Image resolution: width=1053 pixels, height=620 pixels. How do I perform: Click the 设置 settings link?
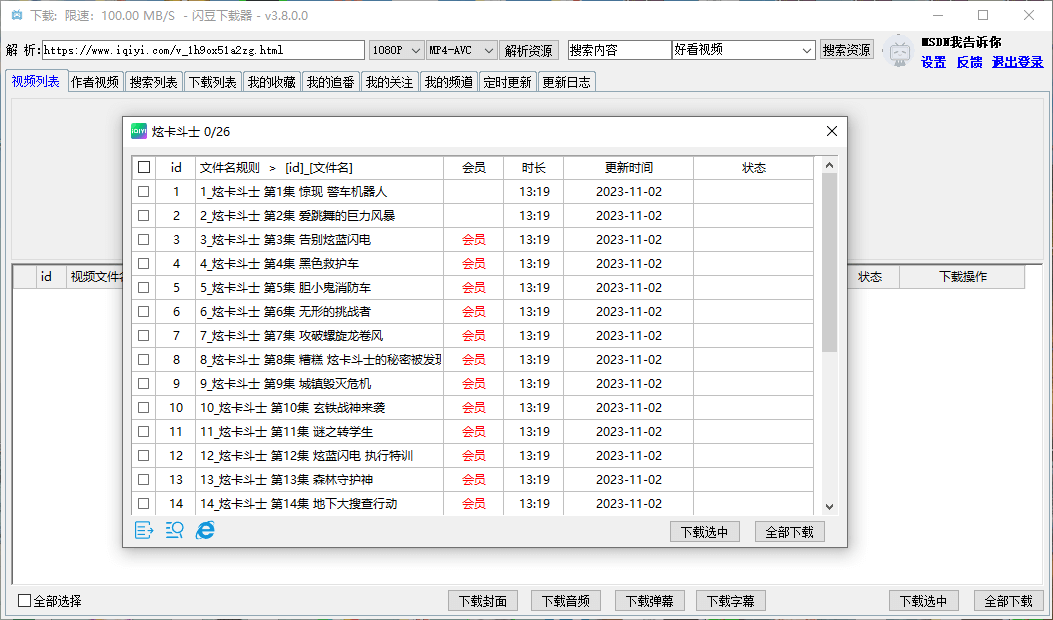933,62
